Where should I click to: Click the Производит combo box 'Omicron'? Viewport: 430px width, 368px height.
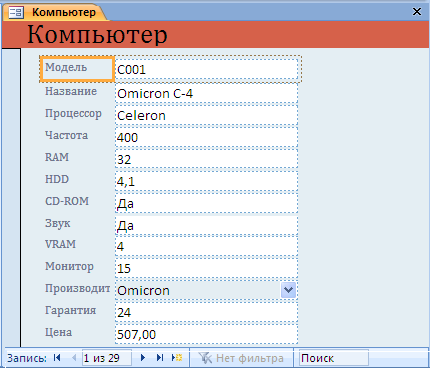pyautogui.click(x=206, y=290)
